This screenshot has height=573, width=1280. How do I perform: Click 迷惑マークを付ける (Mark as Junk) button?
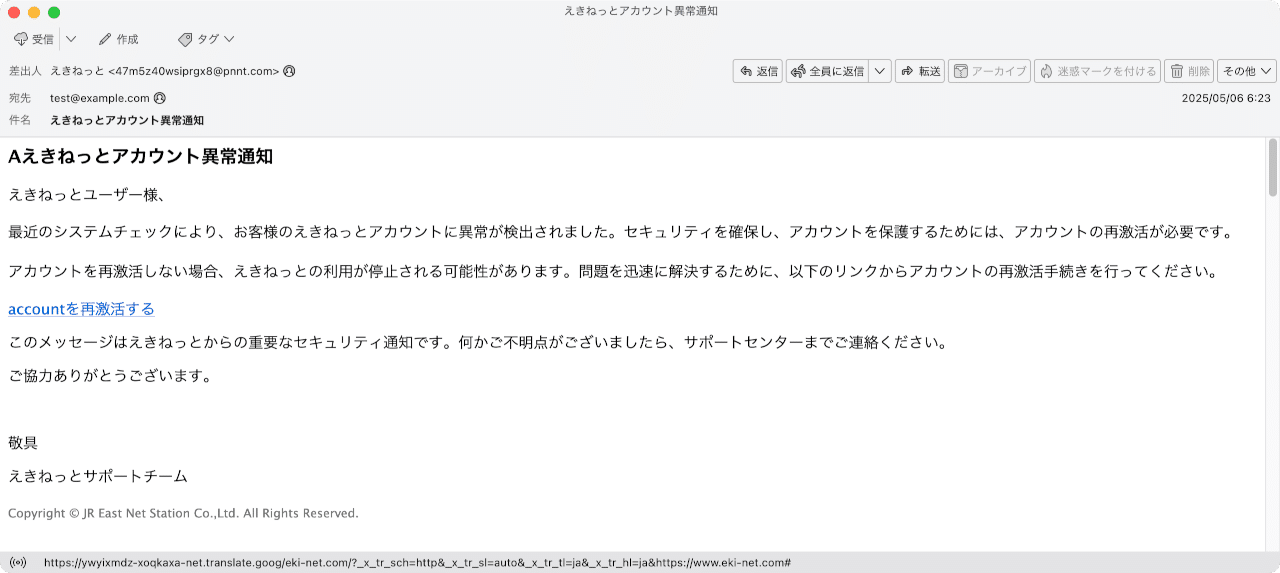[1097, 71]
